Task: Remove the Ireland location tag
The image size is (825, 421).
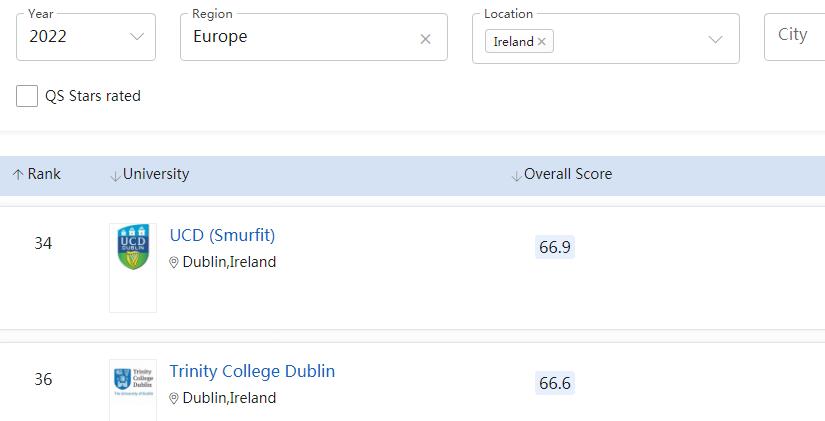Action: tap(542, 42)
